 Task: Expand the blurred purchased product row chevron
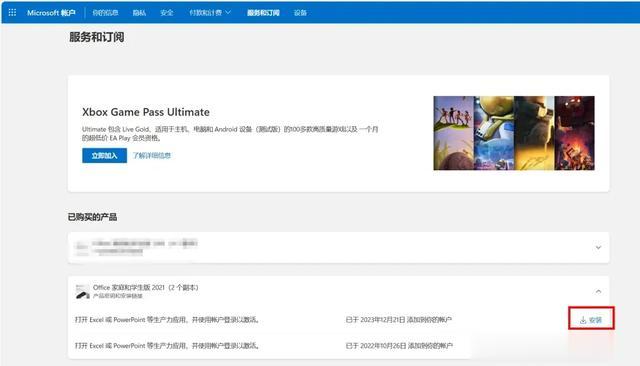pyautogui.click(x=598, y=248)
